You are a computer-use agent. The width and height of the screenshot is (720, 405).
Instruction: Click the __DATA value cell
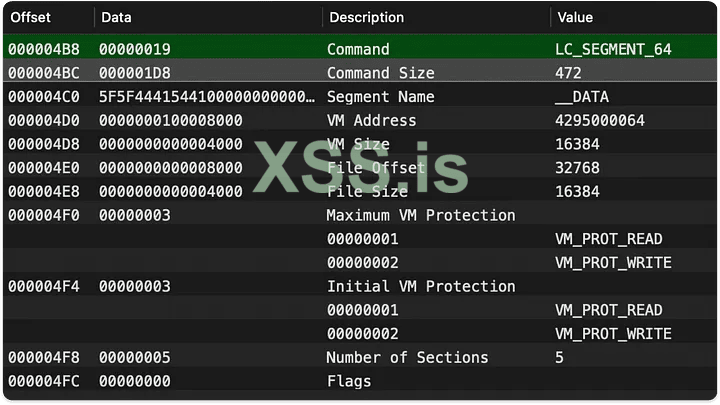[x=581, y=97]
